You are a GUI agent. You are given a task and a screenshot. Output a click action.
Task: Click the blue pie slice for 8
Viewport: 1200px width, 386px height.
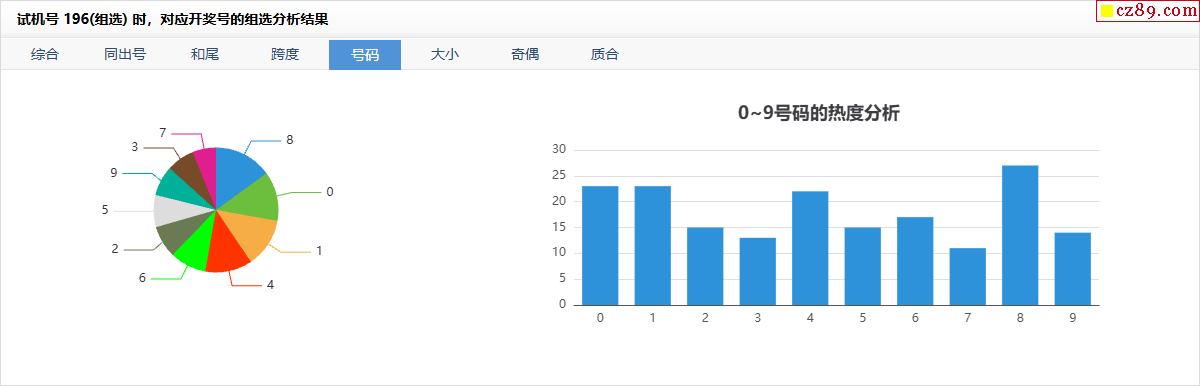click(238, 174)
